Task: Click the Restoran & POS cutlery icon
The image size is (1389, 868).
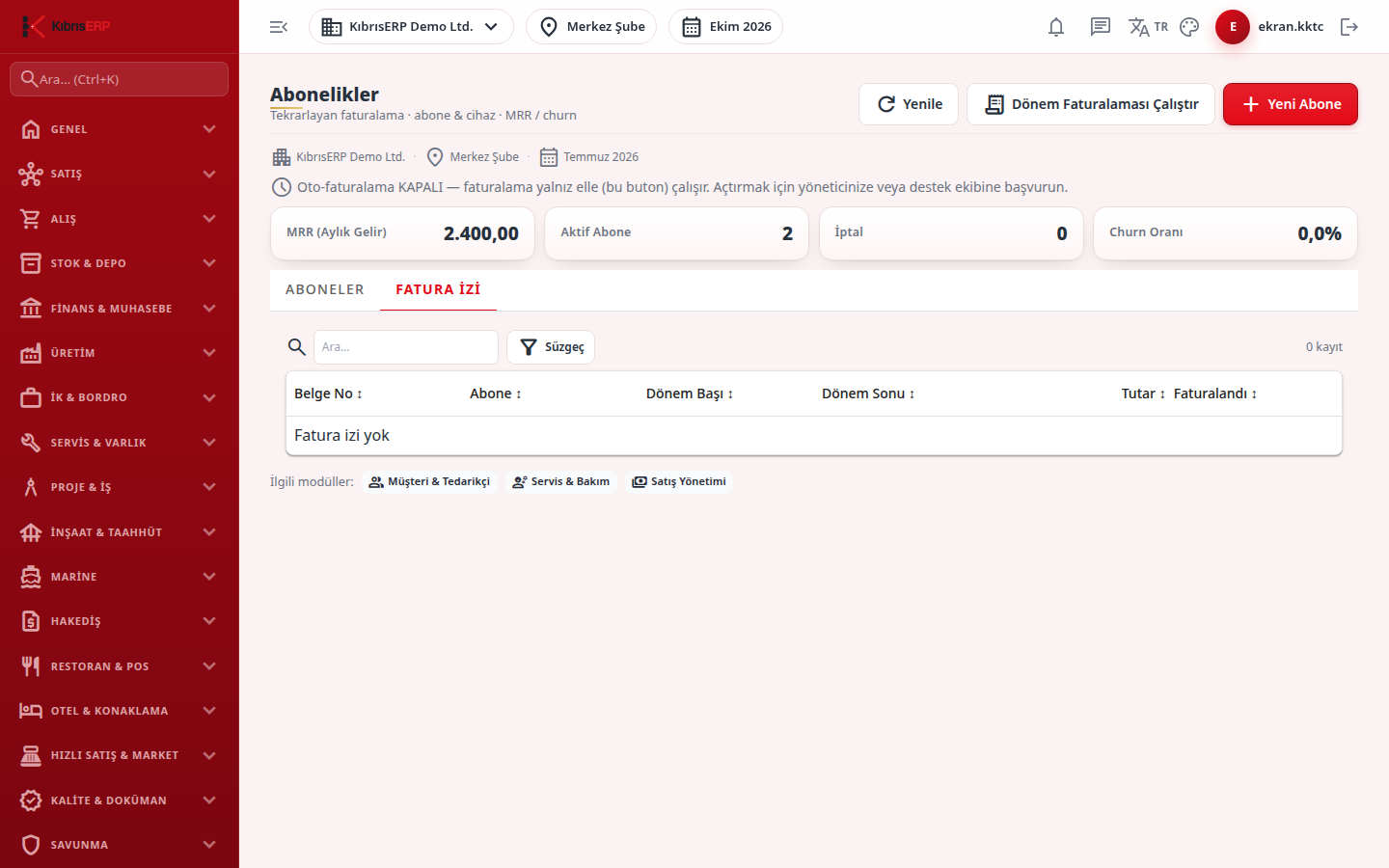Action: [31, 666]
